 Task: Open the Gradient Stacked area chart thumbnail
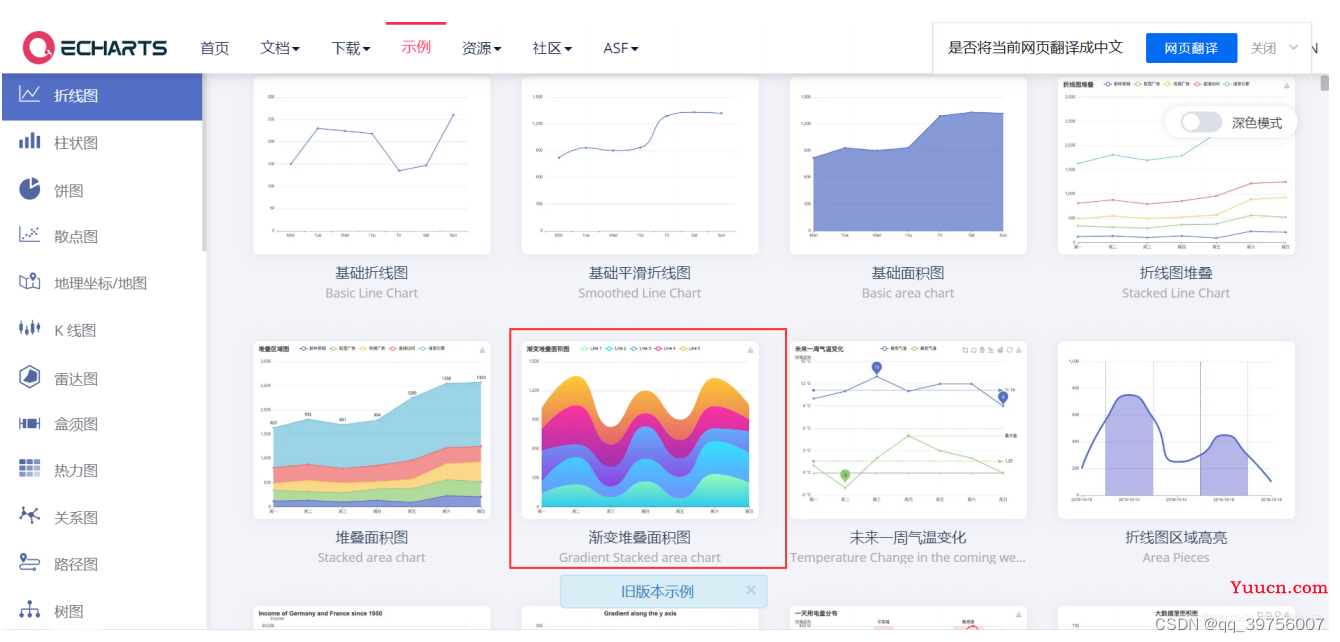pyautogui.click(x=640, y=430)
